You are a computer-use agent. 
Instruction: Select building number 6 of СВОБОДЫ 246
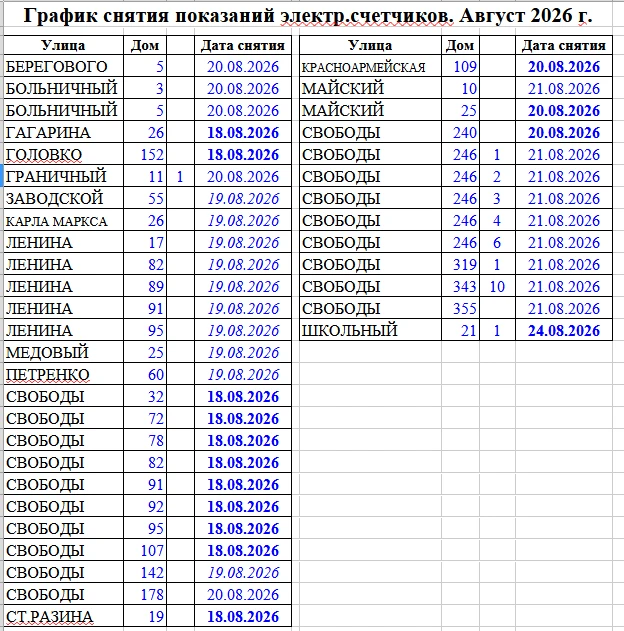point(497,242)
